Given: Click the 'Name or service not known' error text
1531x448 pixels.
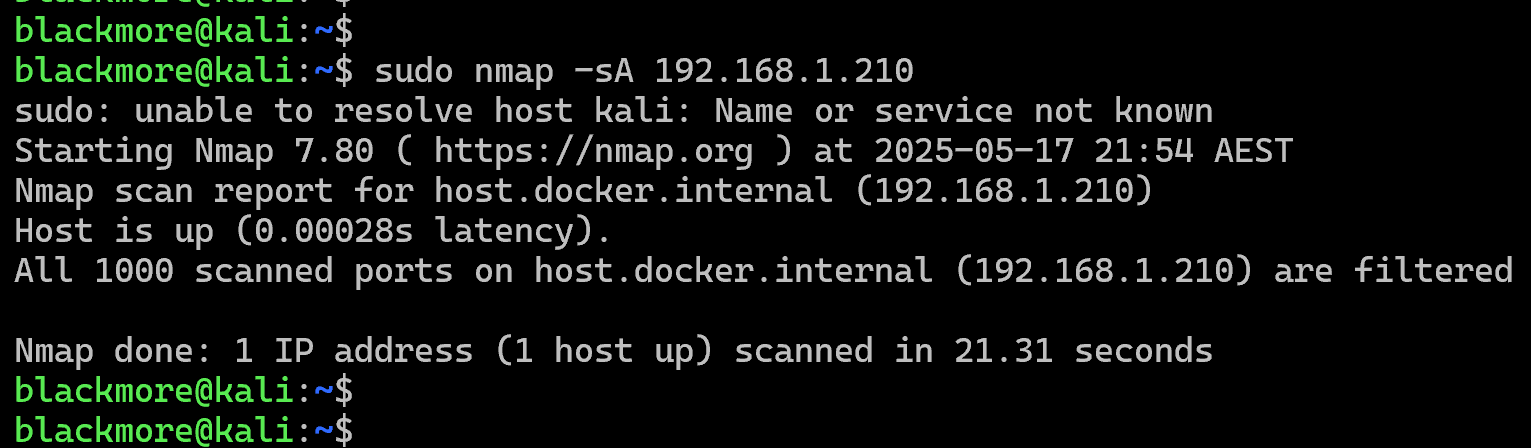Looking at the screenshot, I should 963,111.
